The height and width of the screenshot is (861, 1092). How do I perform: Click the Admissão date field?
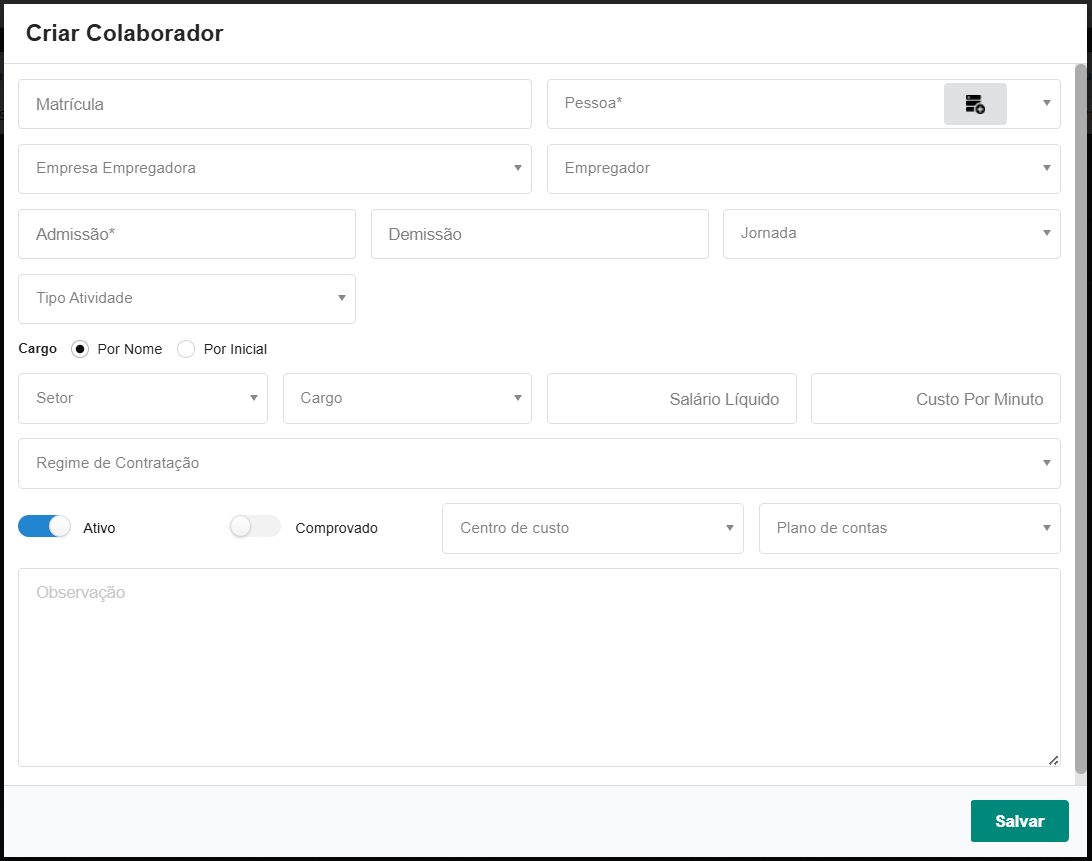tap(187, 234)
